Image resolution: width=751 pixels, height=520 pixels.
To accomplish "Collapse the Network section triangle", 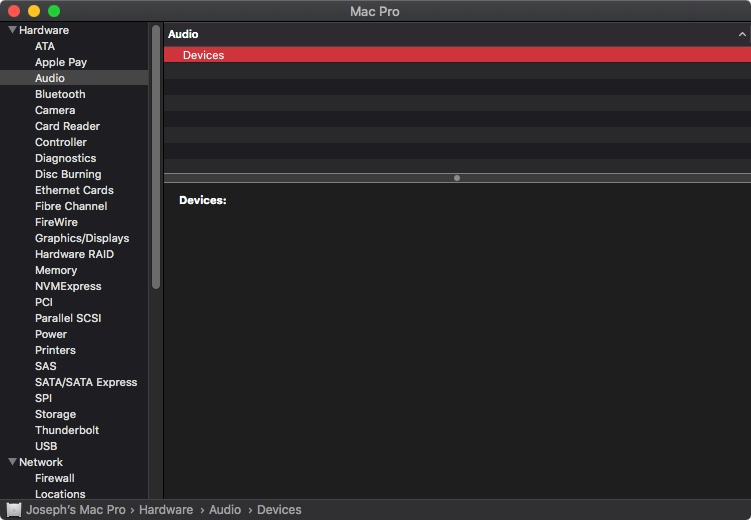I will point(12,462).
